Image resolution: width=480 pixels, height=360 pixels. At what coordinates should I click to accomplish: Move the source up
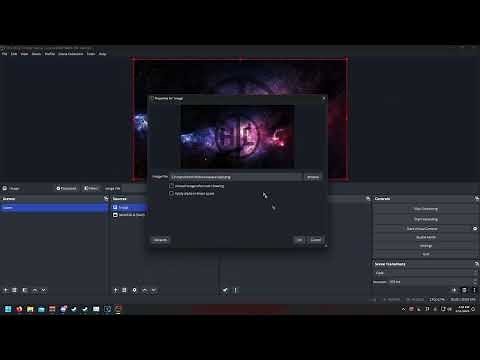click(x=145, y=290)
